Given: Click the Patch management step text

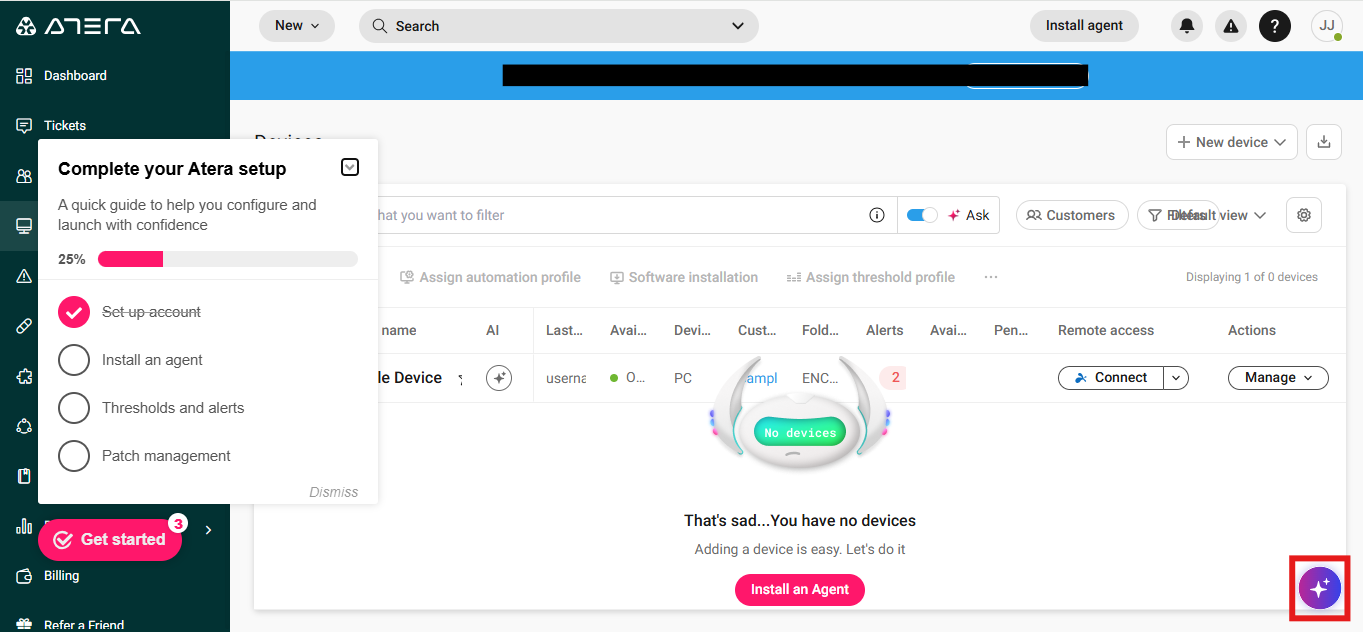Looking at the screenshot, I should coord(166,456).
